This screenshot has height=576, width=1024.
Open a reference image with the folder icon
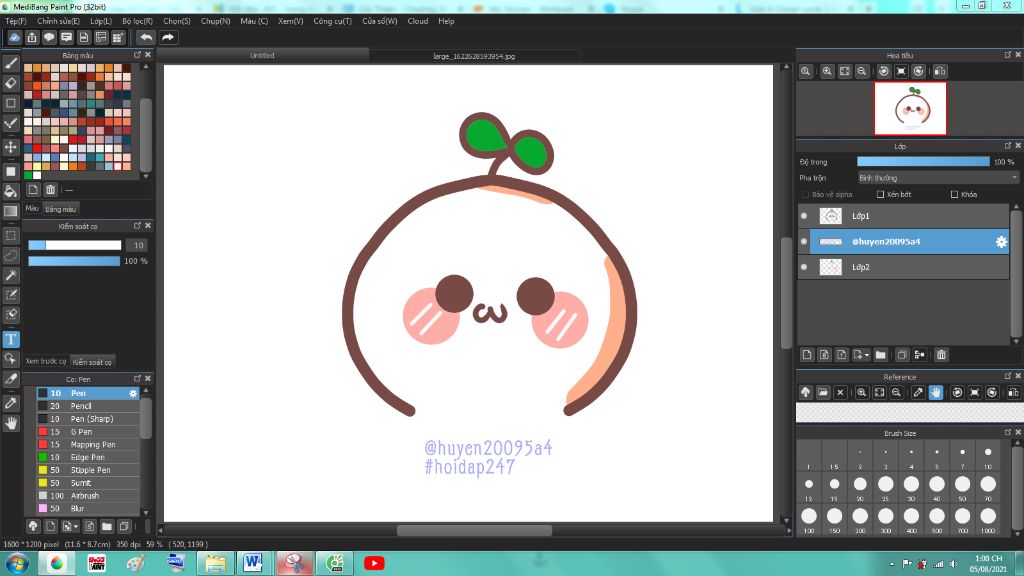(823, 392)
